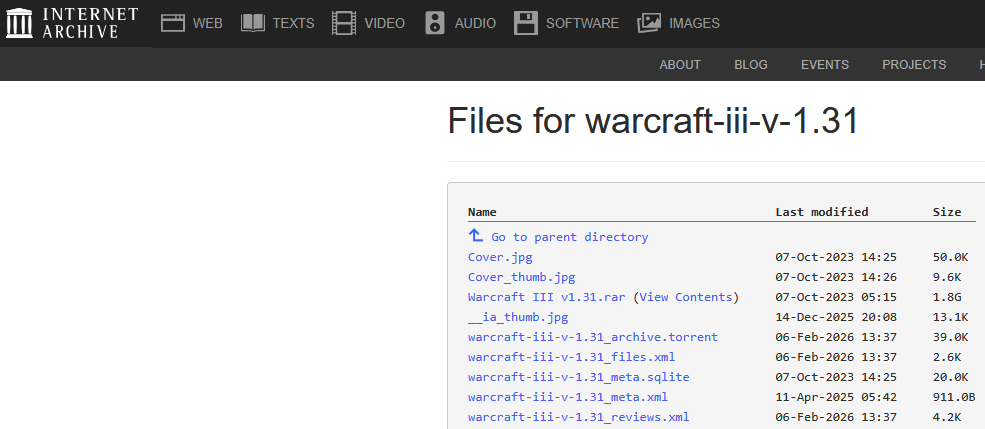Click the 9.6K size value
The image size is (985, 429).
point(947,277)
